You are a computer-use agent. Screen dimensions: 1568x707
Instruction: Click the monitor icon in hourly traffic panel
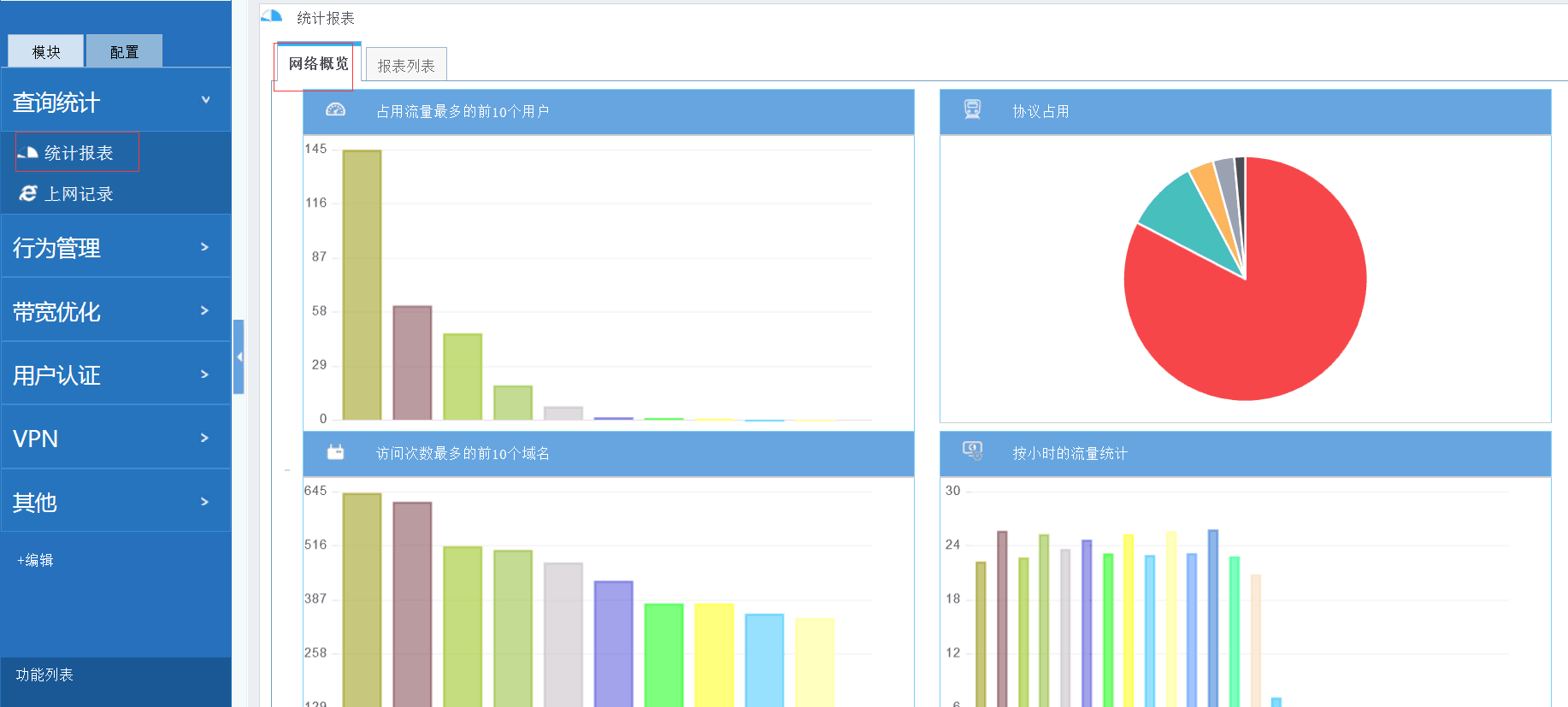[x=972, y=451]
